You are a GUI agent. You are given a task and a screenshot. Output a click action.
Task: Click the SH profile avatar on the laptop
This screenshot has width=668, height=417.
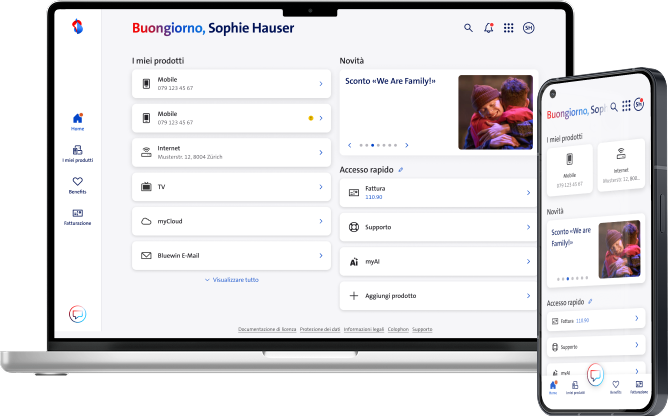coord(529,28)
